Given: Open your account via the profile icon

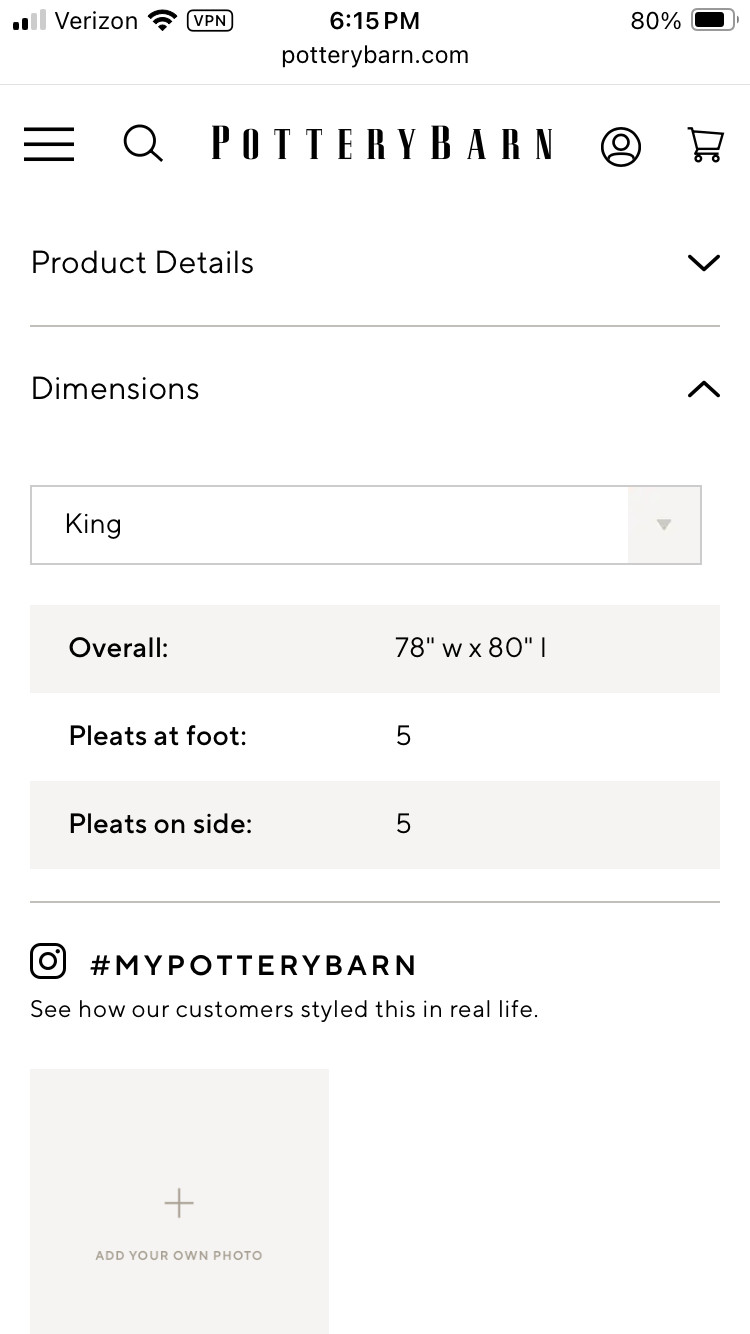Looking at the screenshot, I should pyautogui.click(x=621, y=145).
